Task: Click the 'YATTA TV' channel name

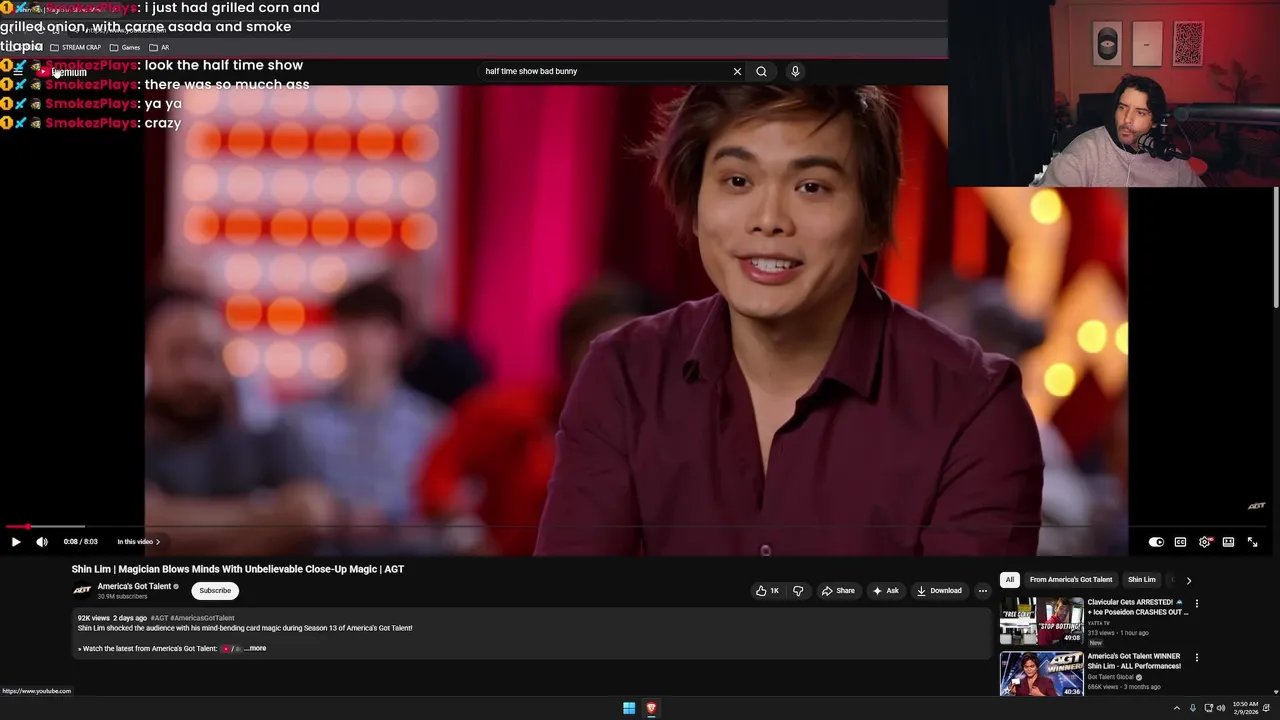Action: (1099, 623)
